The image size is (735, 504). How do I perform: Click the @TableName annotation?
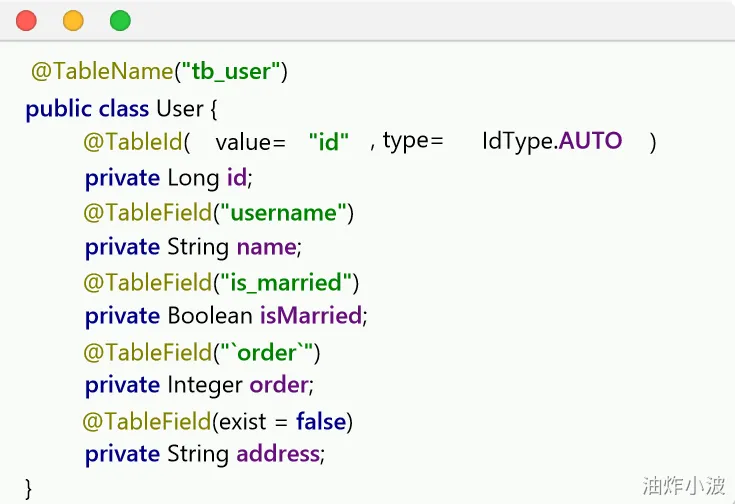pyautogui.click(x=101, y=72)
